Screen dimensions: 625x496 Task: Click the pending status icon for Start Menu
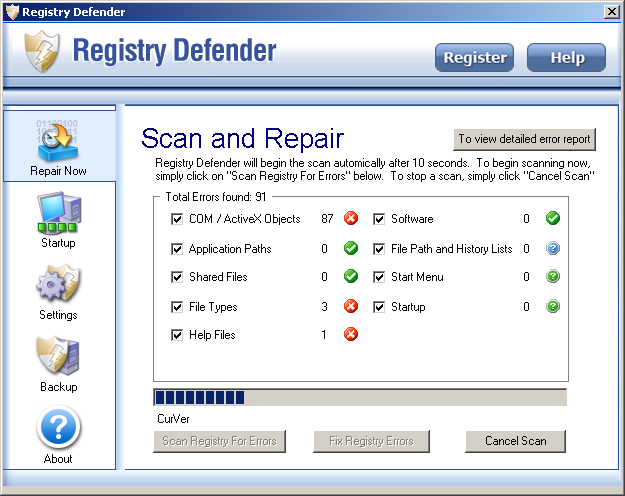[x=553, y=276]
